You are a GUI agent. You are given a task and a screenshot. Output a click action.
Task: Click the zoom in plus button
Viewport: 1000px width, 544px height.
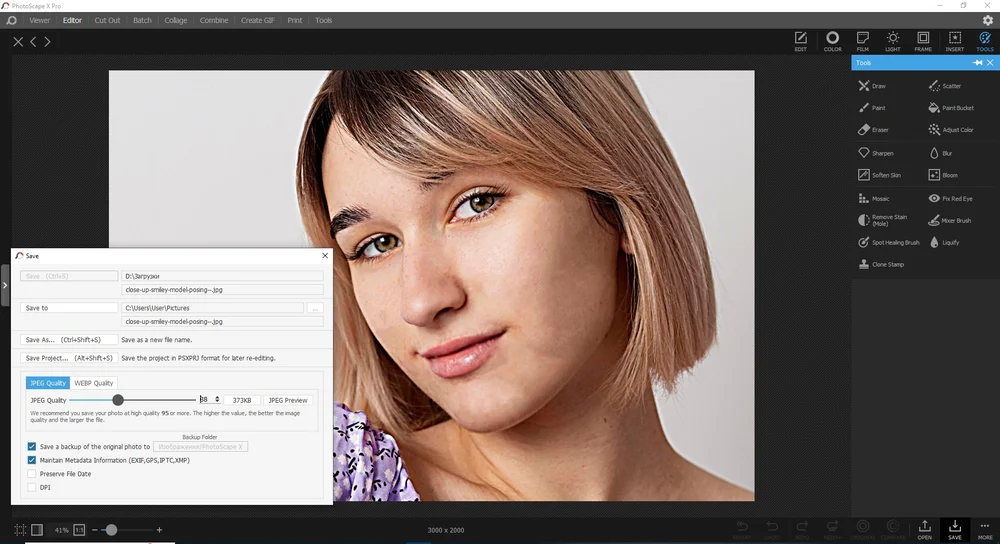tap(159, 530)
